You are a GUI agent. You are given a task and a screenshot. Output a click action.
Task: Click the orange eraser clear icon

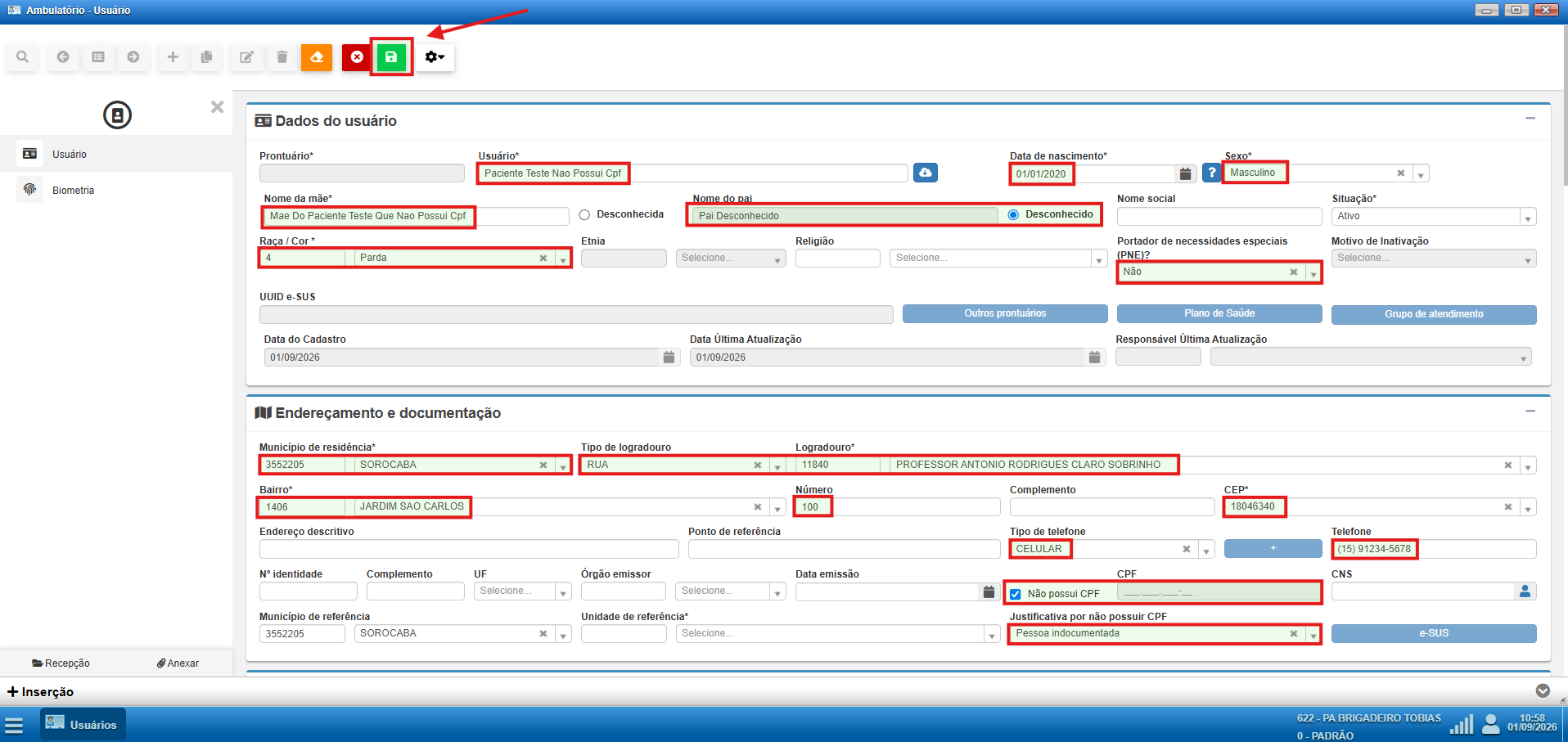(x=317, y=57)
